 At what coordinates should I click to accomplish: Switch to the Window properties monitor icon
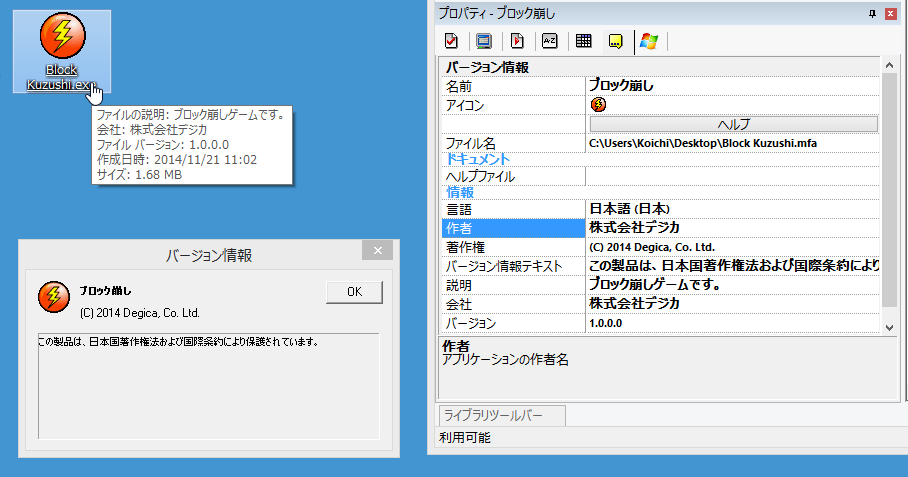484,41
